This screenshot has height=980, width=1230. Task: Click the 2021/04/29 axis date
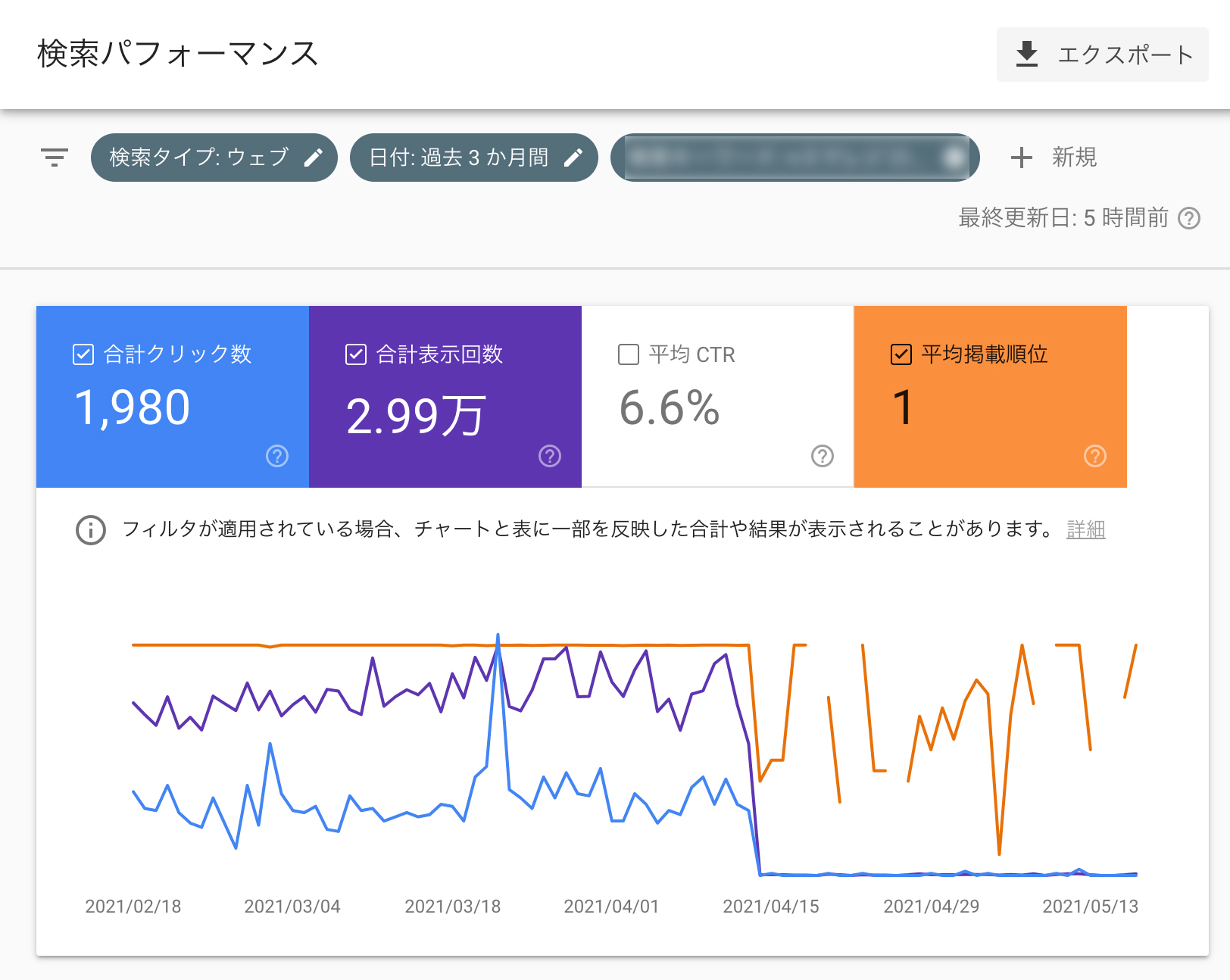click(932, 907)
